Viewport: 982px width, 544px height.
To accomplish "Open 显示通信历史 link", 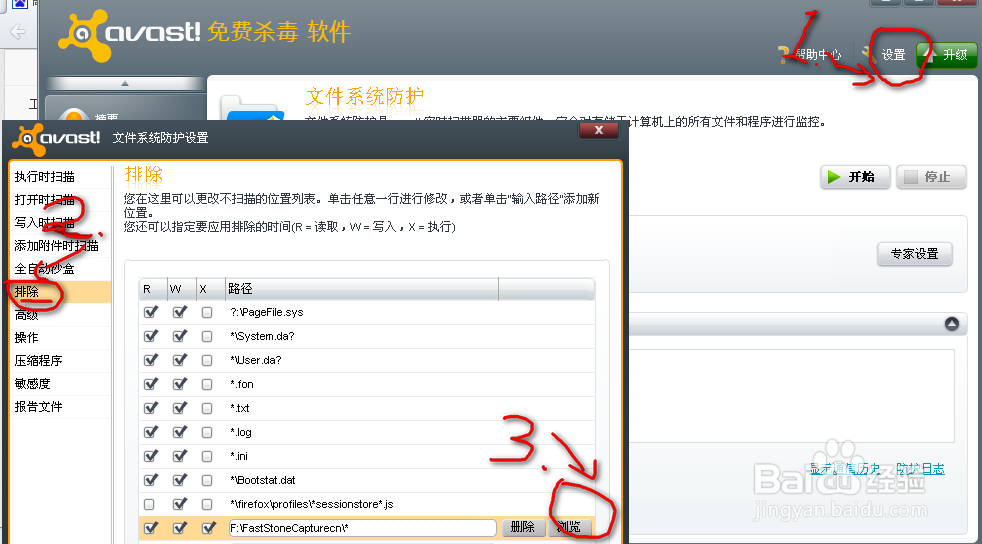I will [x=845, y=468].
